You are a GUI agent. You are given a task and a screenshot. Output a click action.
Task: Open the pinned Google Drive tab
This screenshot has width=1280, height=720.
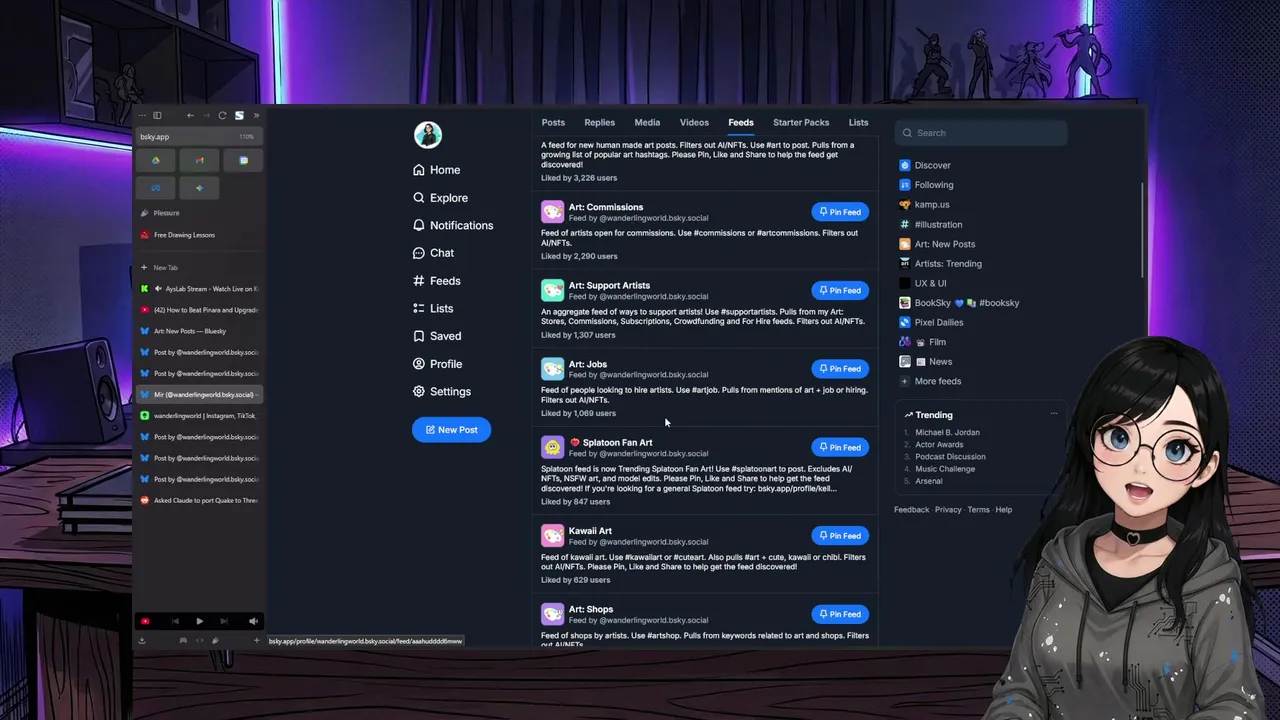(x=155, y=160)
